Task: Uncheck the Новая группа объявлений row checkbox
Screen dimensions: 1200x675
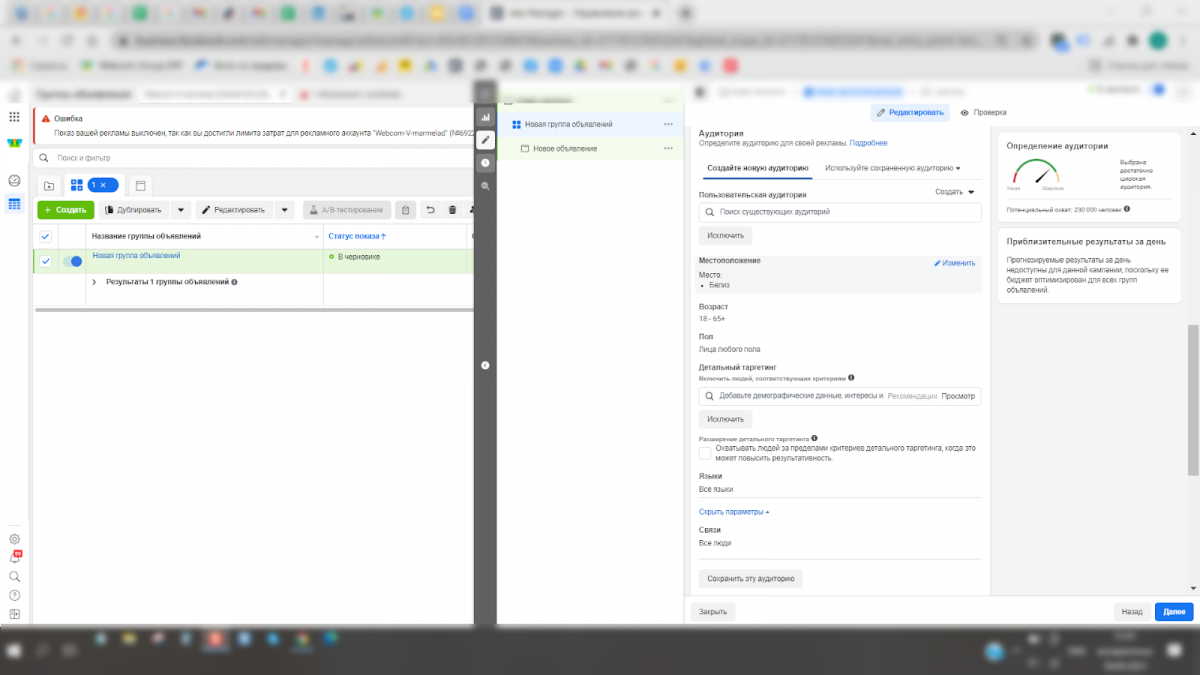Action: tap(45, 261)
